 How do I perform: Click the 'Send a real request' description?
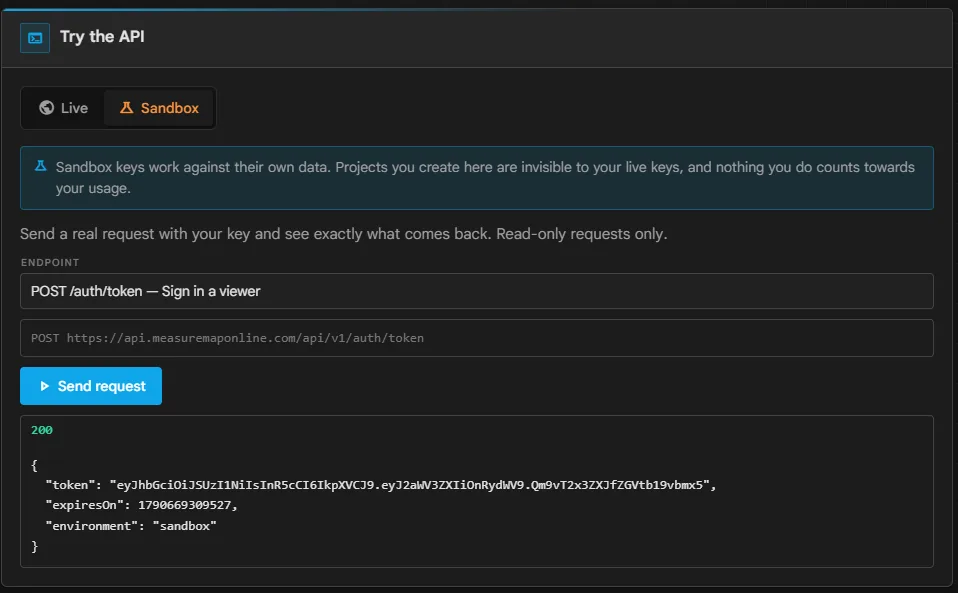point(343,234)
